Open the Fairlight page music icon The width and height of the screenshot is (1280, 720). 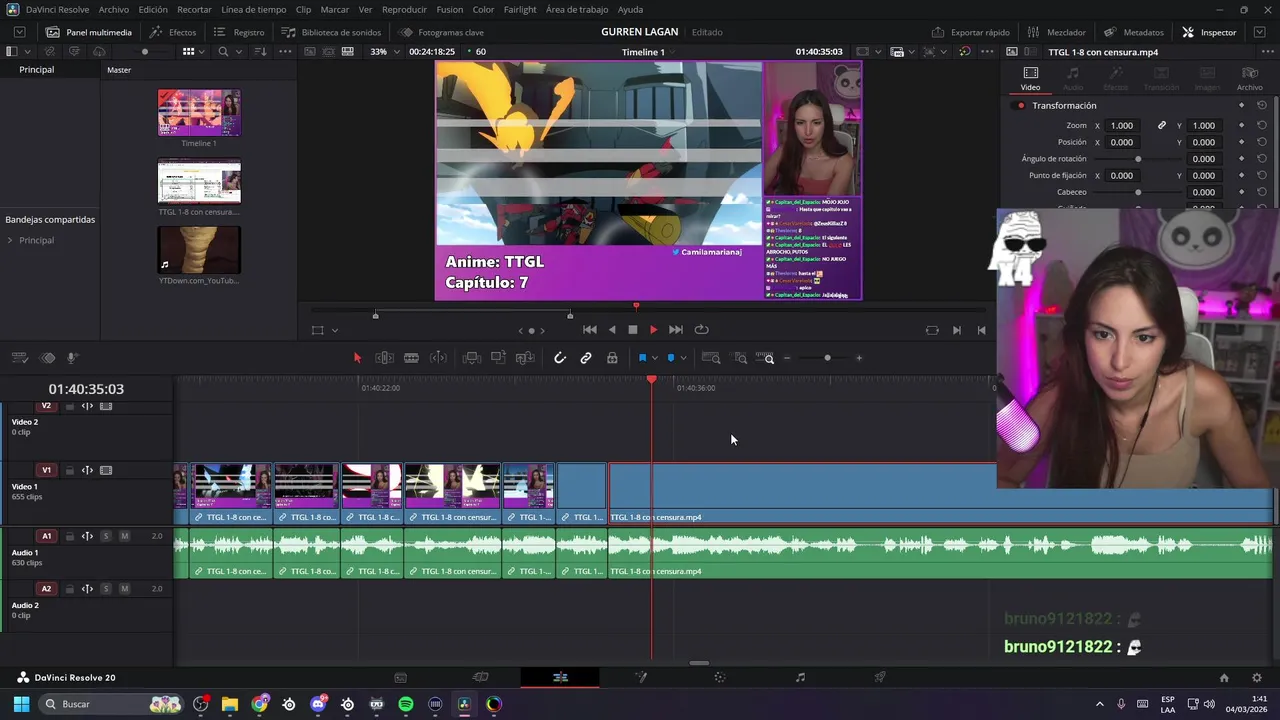pyautogui.click(x=800, y=677)
